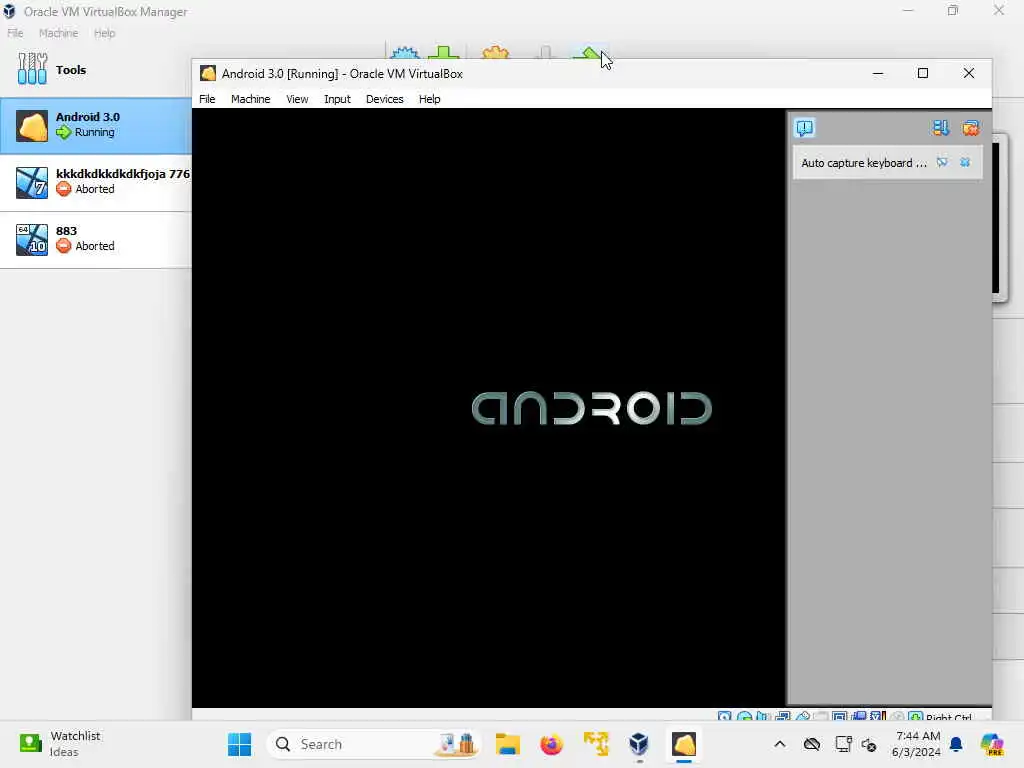Click the Auto capture keyboard message text
The width and height of the screenshot is (1024, 768).
pos(863,163)
